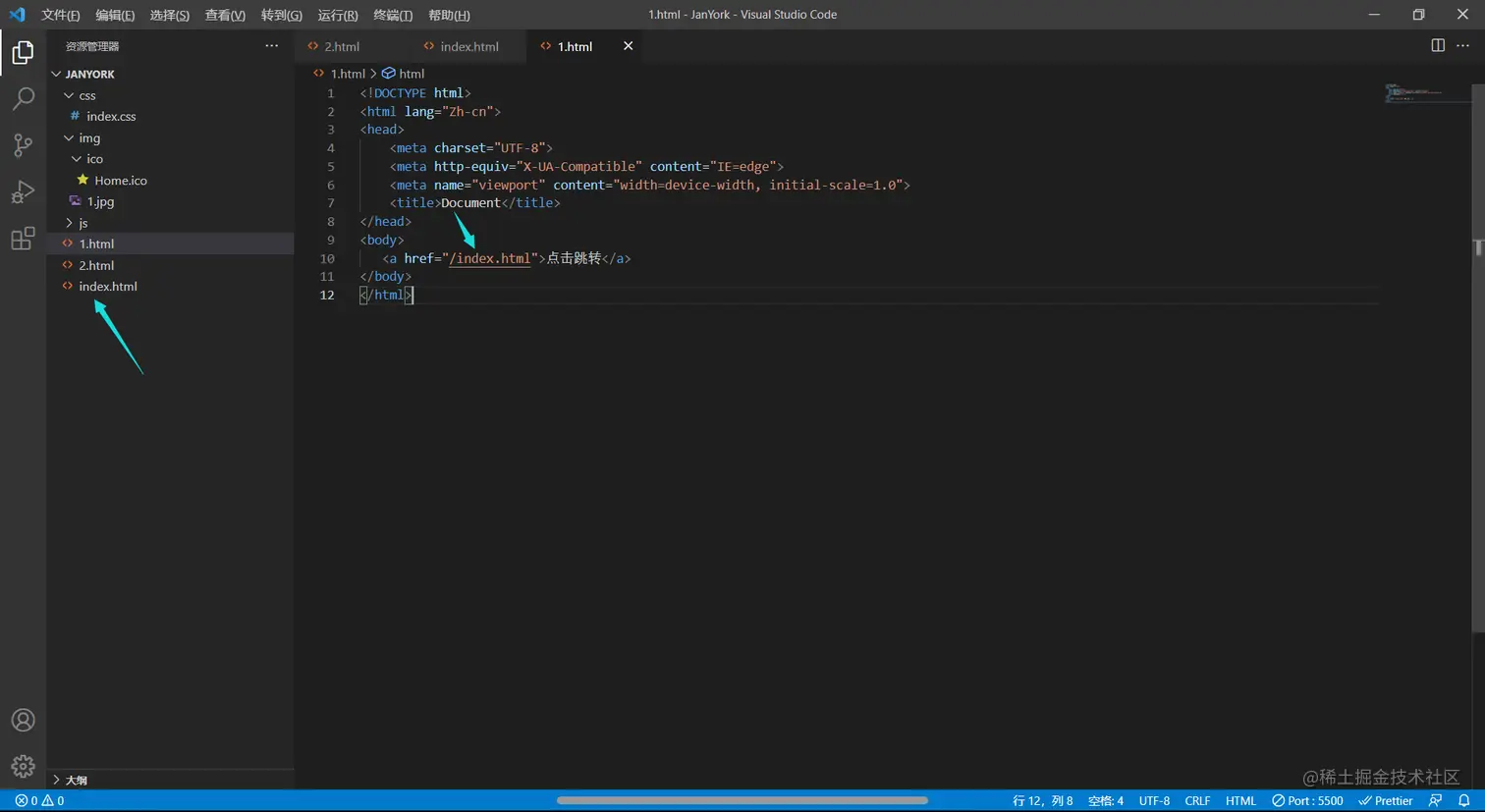Click the "UTF-8" charset value

[520, 148]
